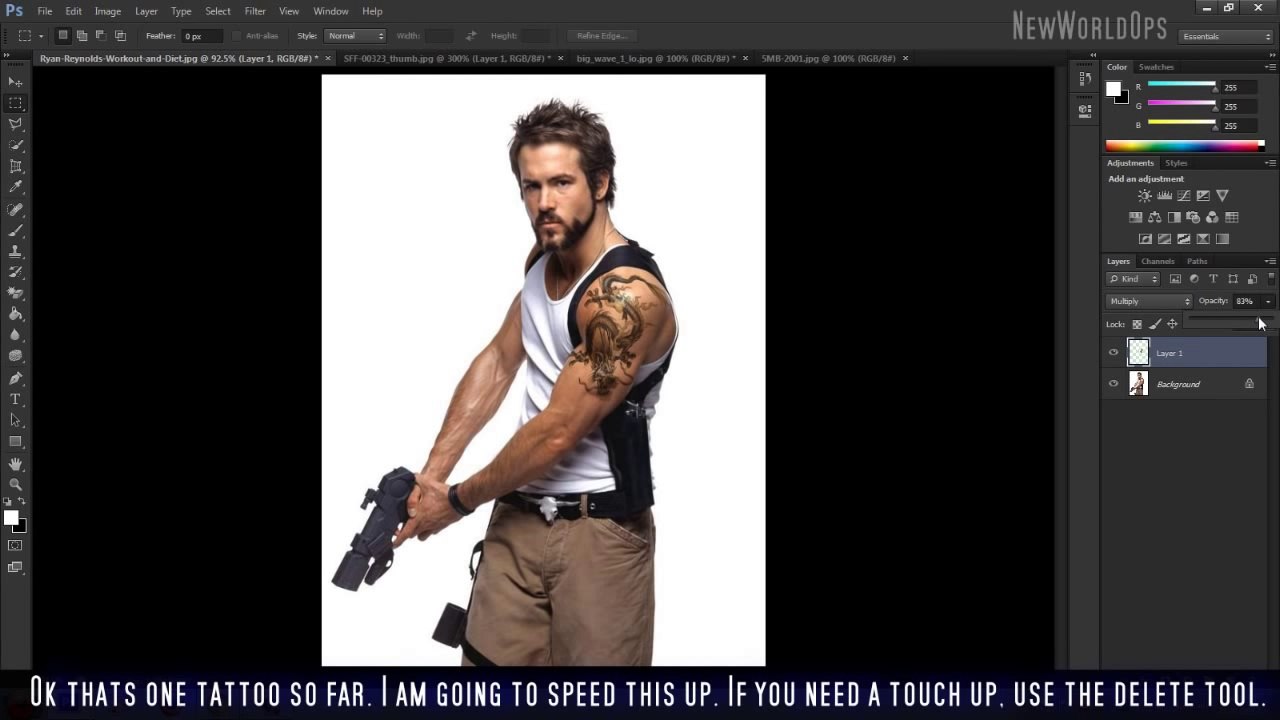This screenshot has width=1280, height=720.
Task: Select the Hand tool
Action: click(x=15, y=464)
